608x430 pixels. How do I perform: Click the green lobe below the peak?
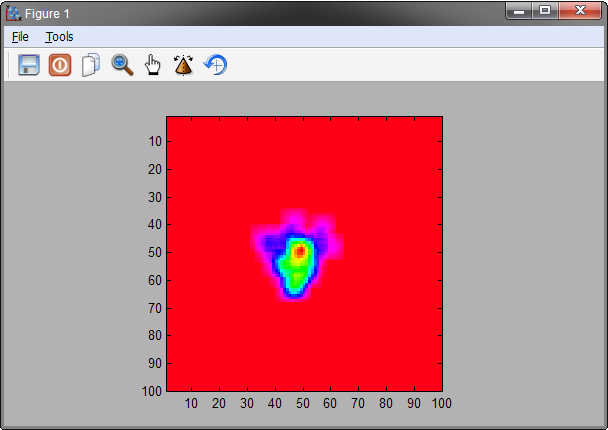click(296, 279)
